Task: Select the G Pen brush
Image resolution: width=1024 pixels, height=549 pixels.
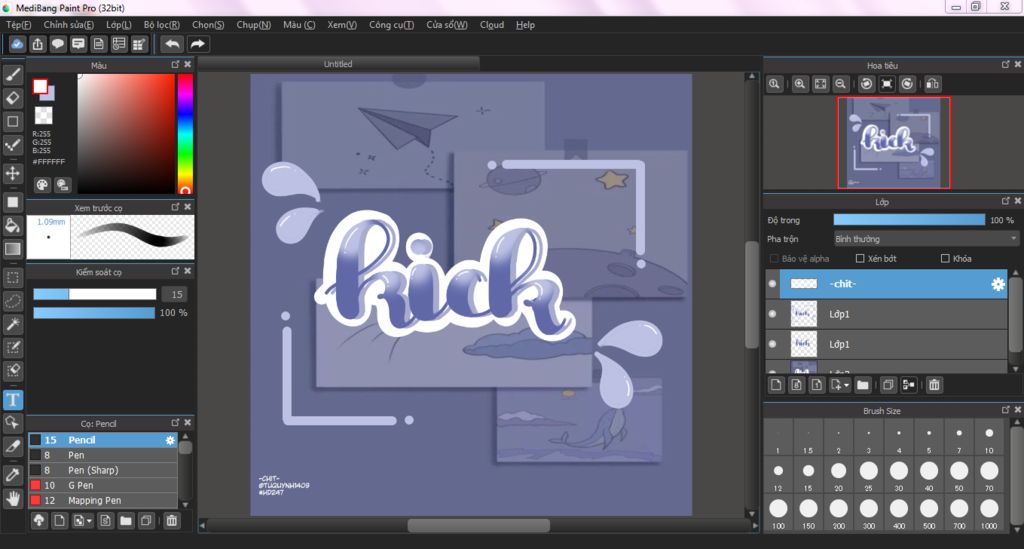Action: click(x=103, y=485)
